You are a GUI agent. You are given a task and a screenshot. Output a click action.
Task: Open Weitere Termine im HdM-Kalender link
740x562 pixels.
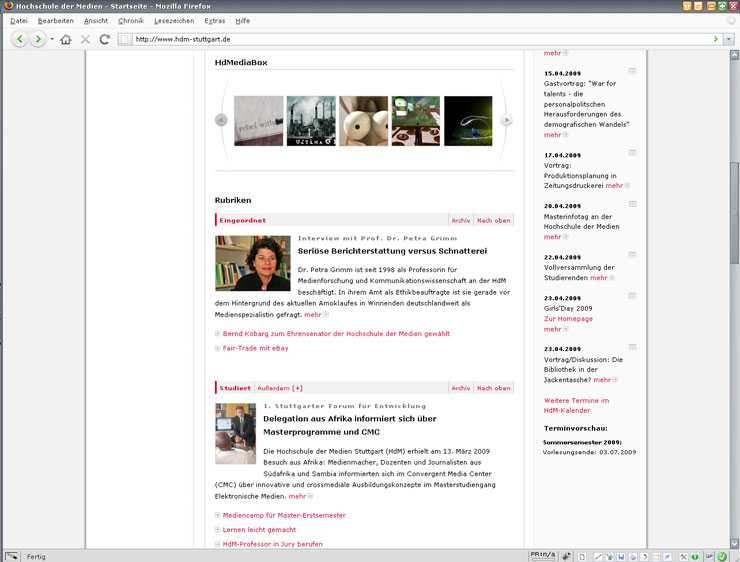click(x=576, y=405)
